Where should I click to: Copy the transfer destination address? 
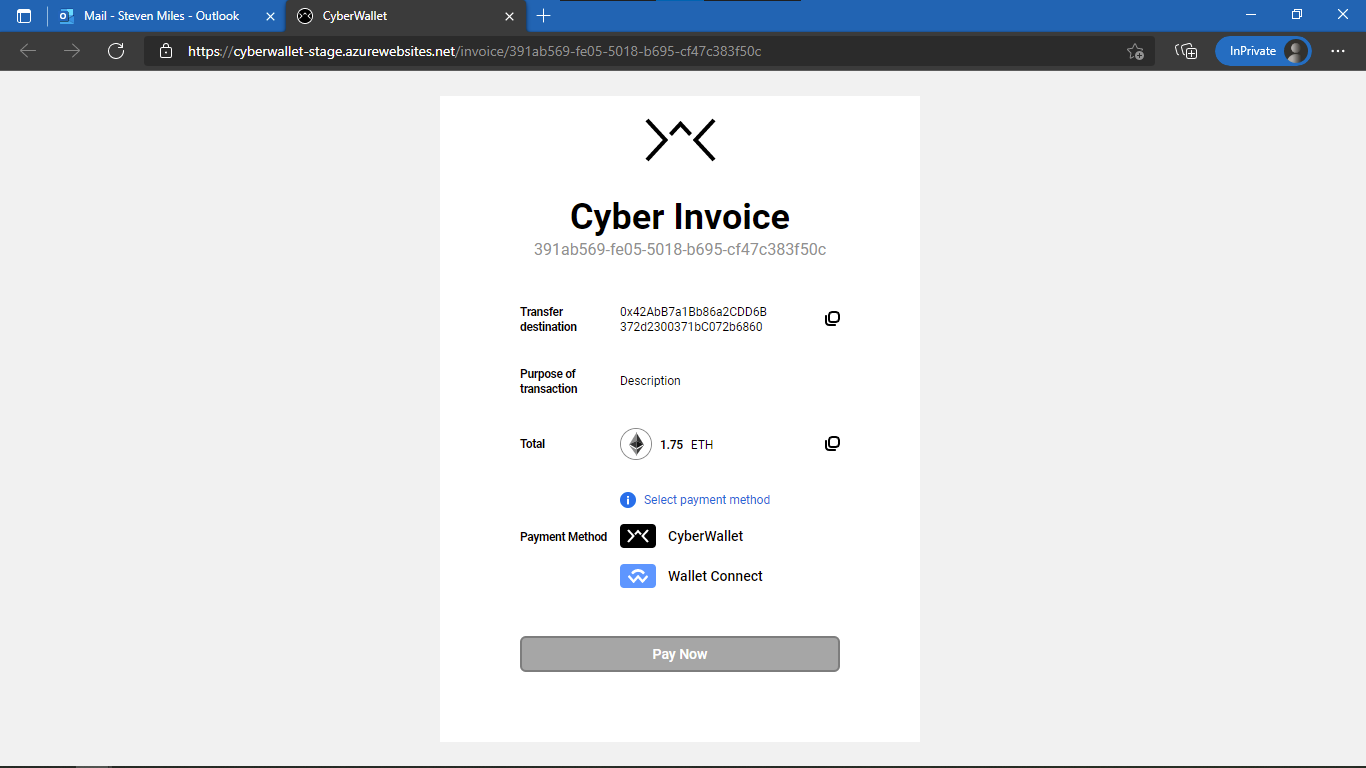pos(832,318)
